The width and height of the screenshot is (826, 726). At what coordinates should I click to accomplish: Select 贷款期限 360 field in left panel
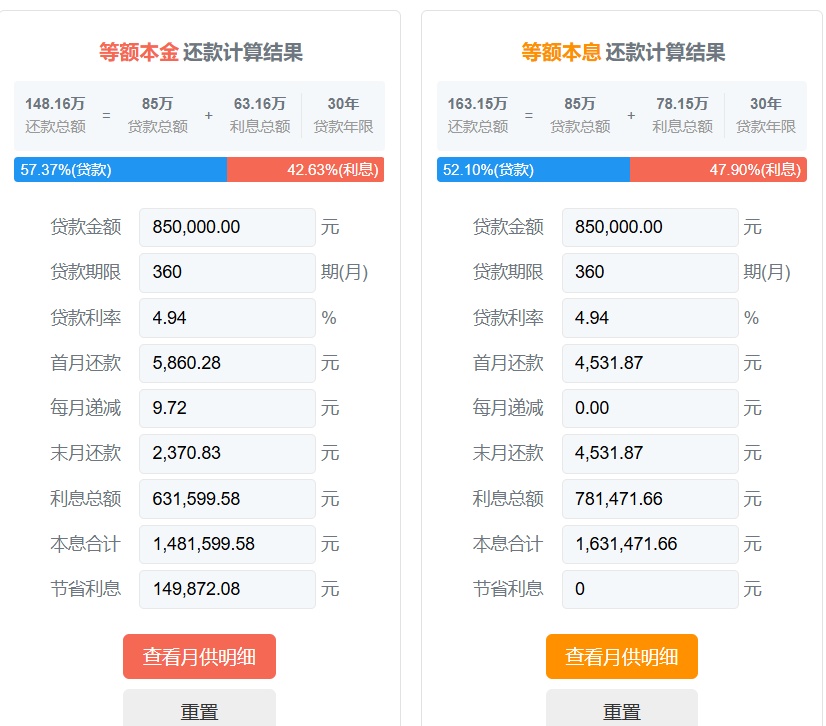point(227,272)
